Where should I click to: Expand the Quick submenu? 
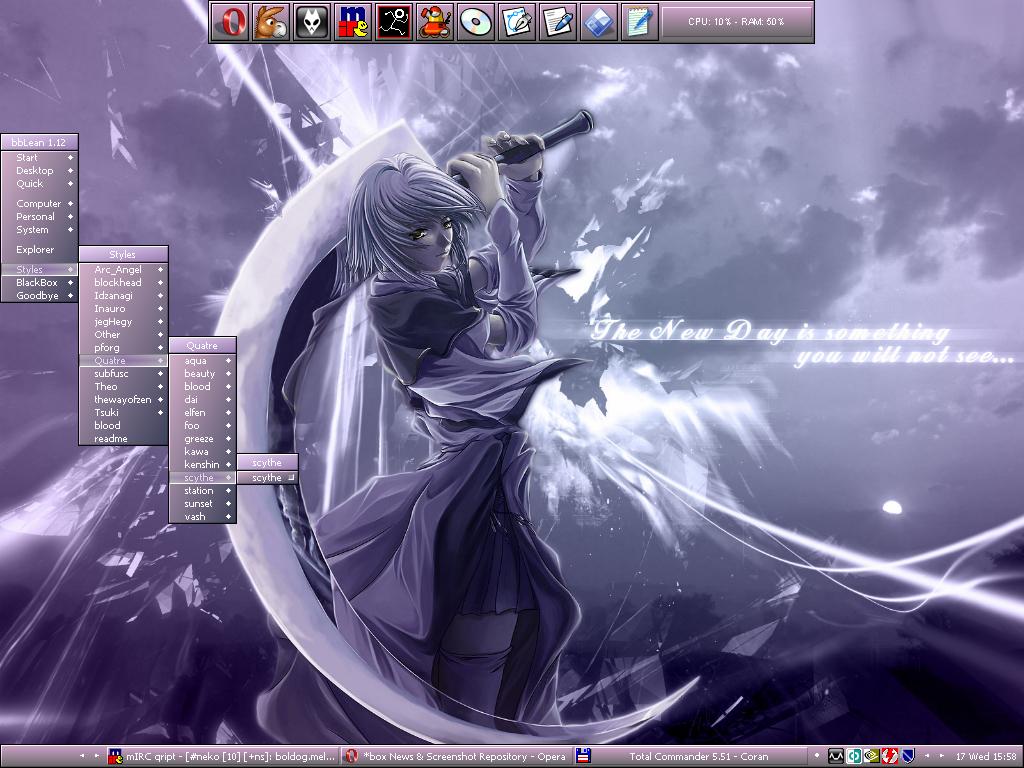(39, 184)
